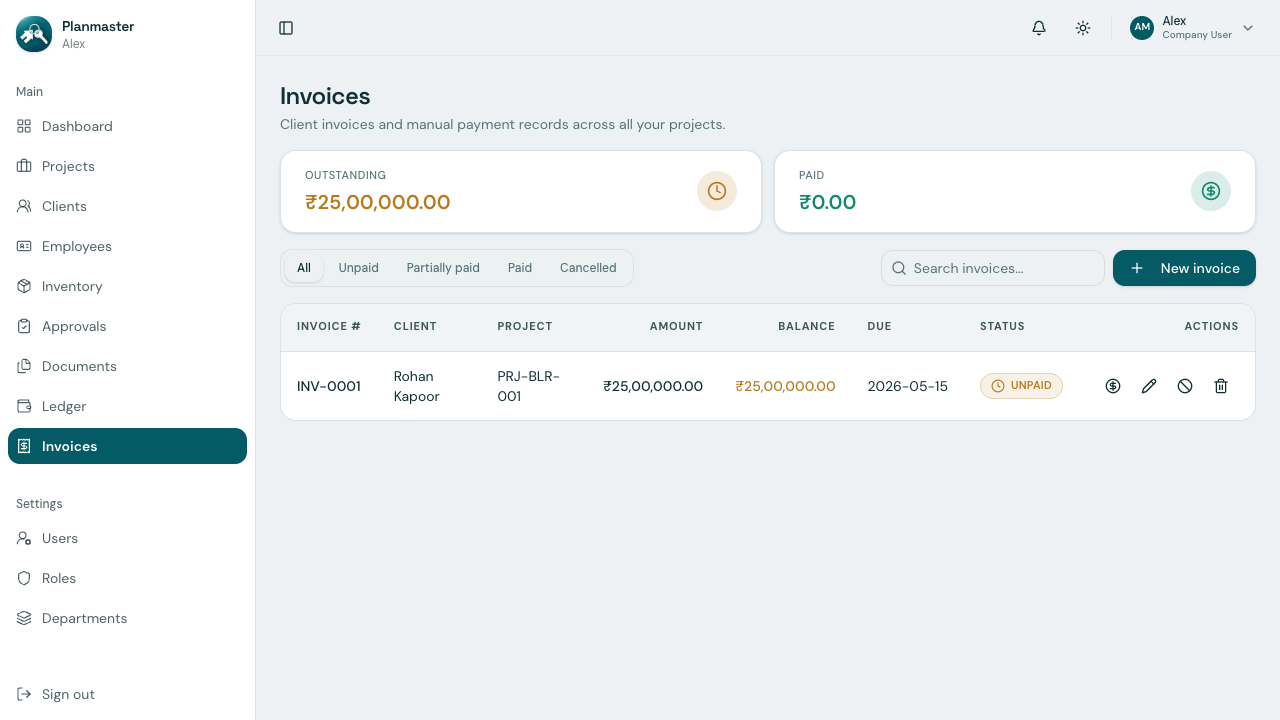View Approvals page

(x=127, y=326)
